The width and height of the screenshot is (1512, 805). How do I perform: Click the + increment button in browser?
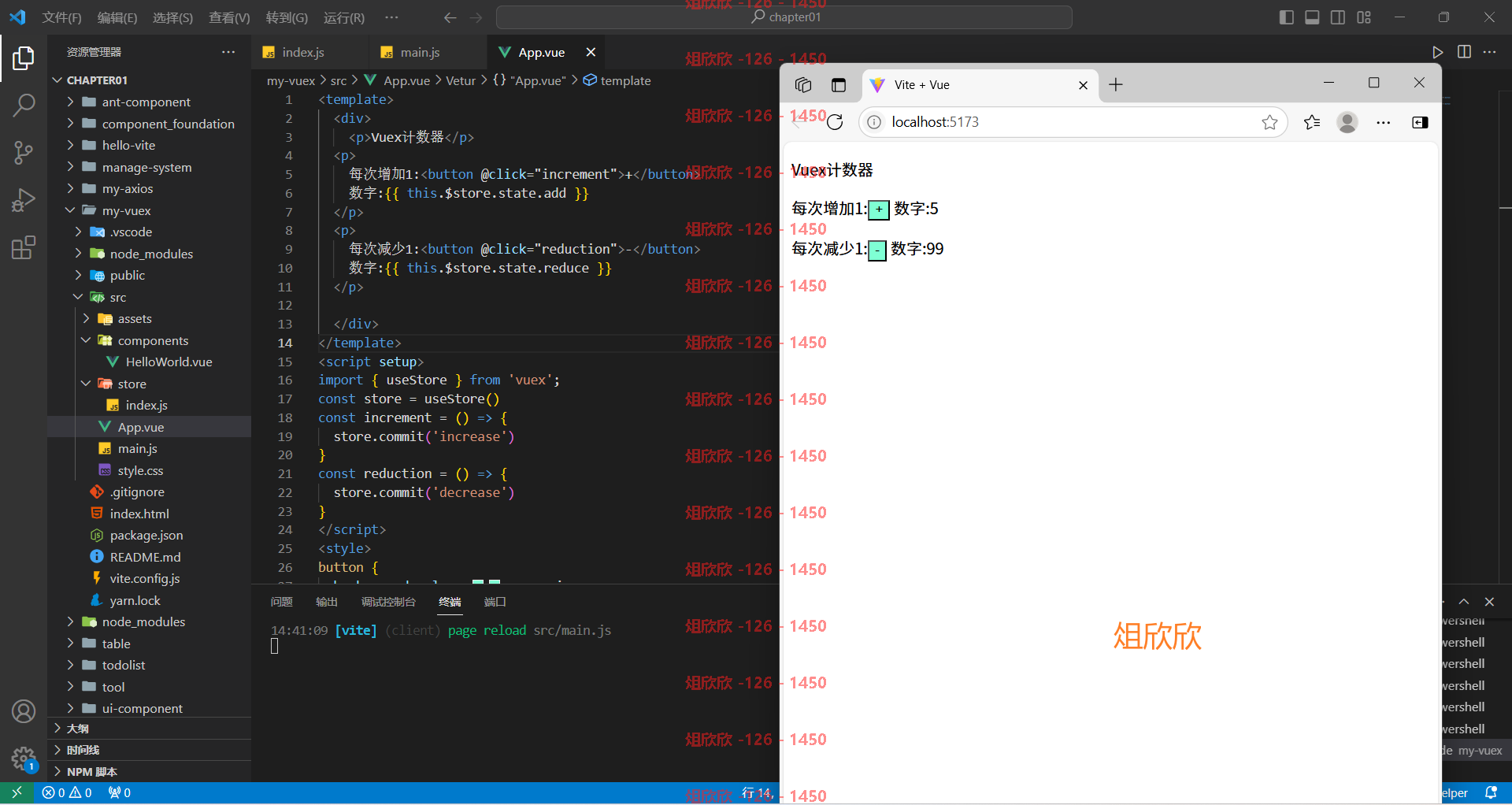[x=879, y=210]
